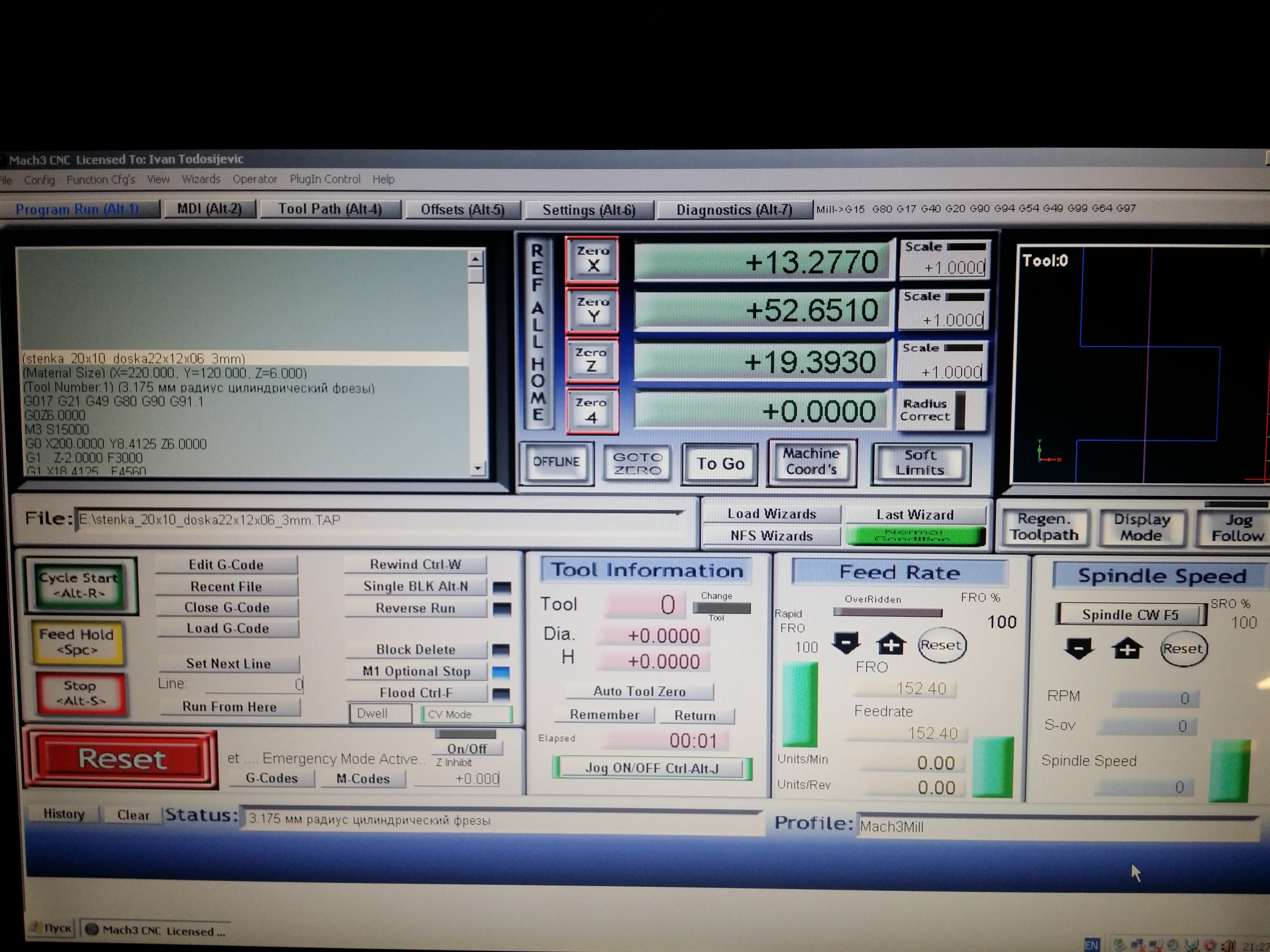Open the Wizards menu
1270x952 pixels.
point(201,179)
